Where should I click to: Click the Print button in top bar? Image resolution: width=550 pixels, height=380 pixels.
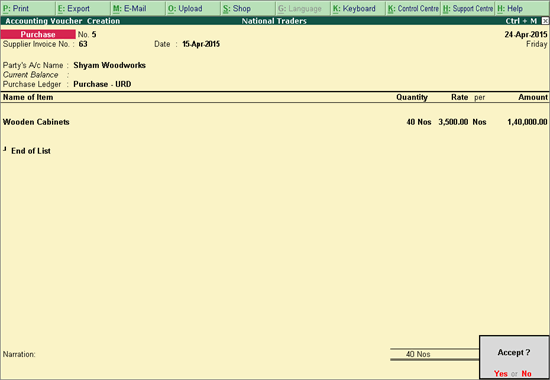point(28,8)
